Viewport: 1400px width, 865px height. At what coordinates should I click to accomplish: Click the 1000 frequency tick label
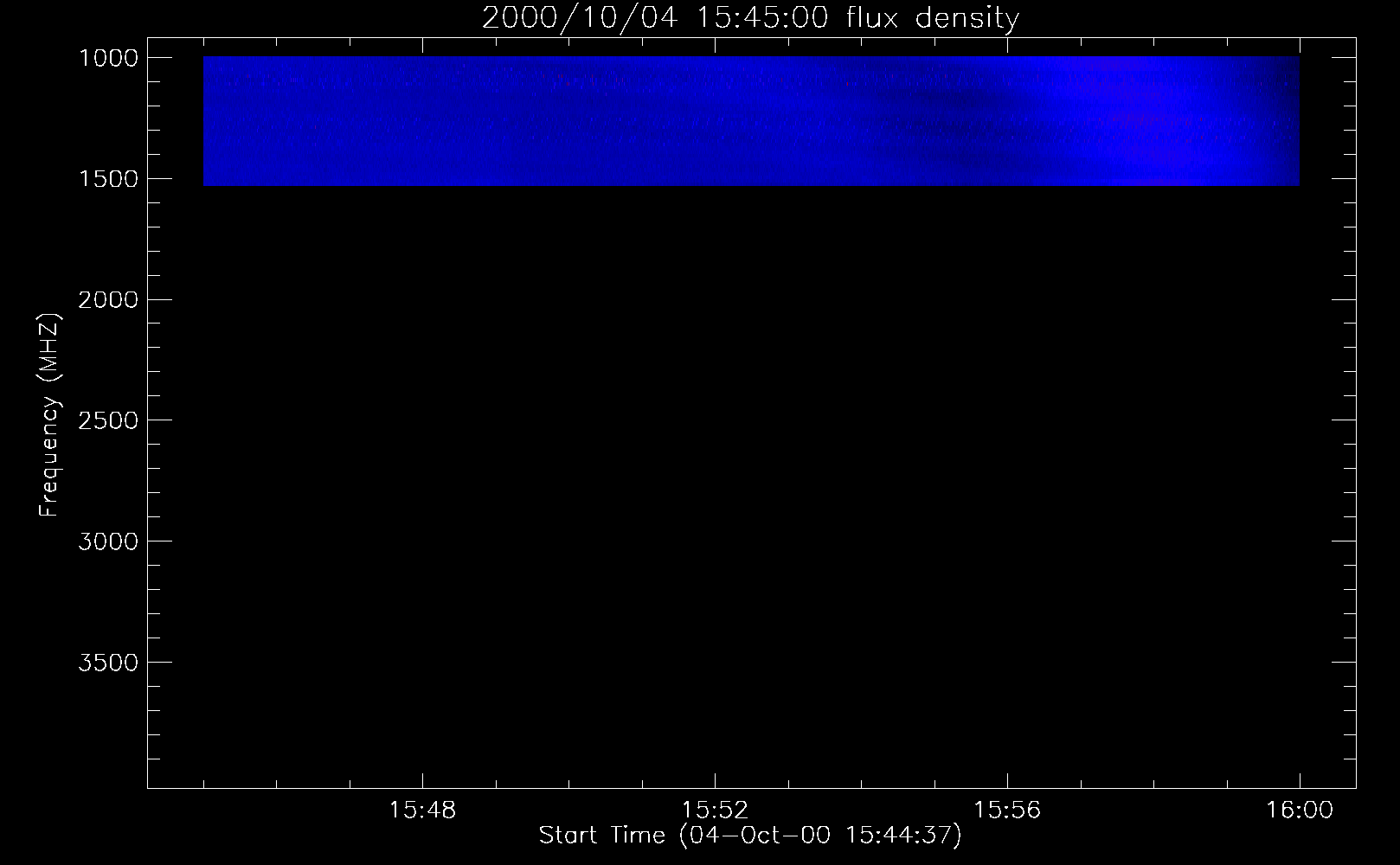click(x=108, y=58)
